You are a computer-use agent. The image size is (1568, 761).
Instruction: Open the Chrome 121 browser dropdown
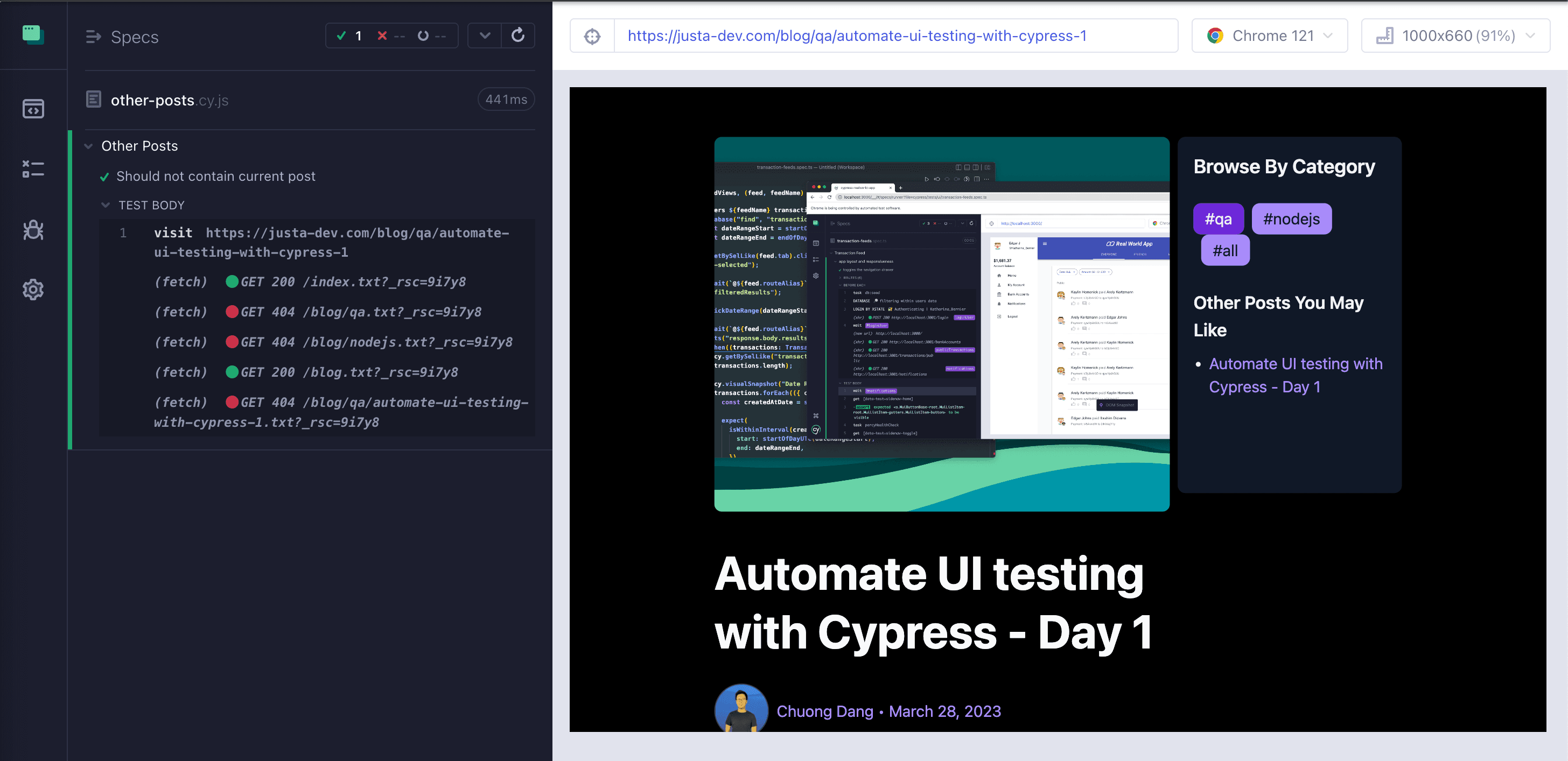point(1270,36)
